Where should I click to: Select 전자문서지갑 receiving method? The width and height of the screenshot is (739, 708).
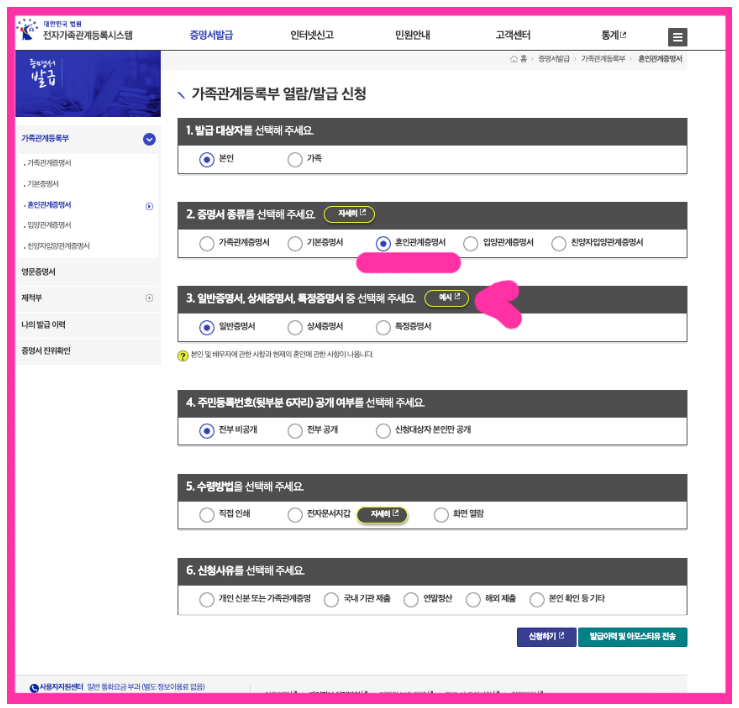tap(295, 515)
